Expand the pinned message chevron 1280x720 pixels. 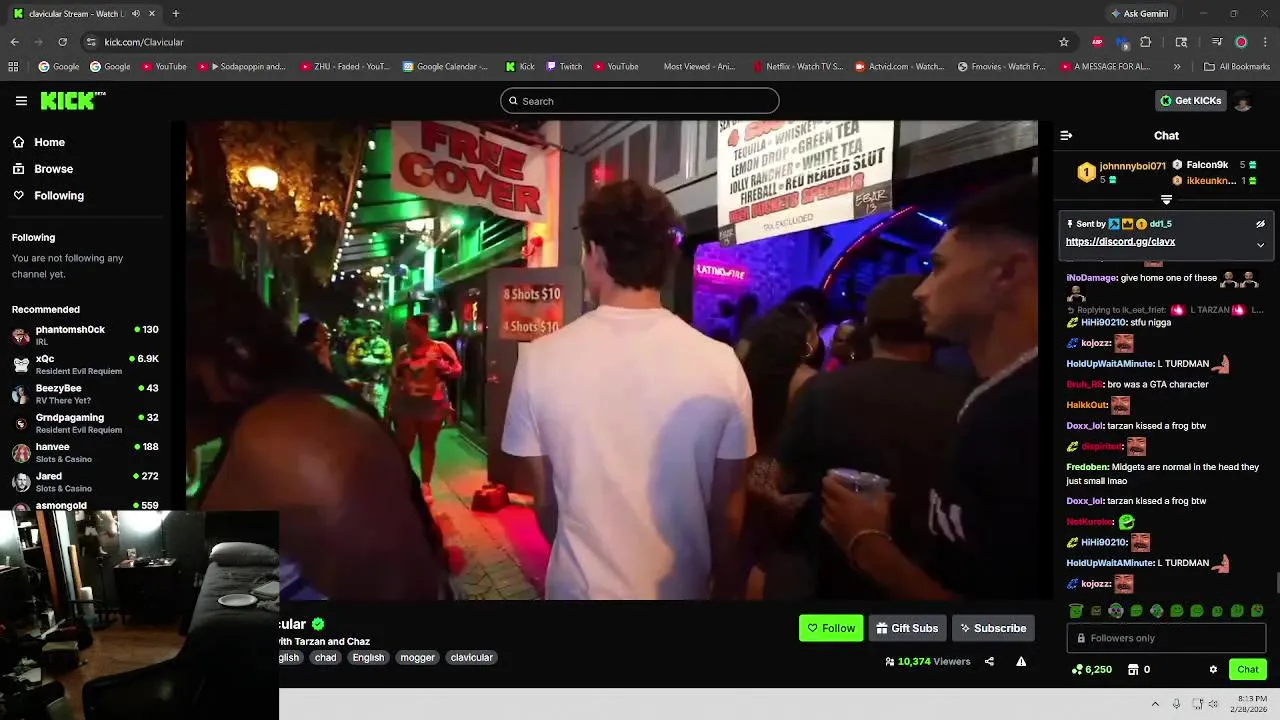1260,244
